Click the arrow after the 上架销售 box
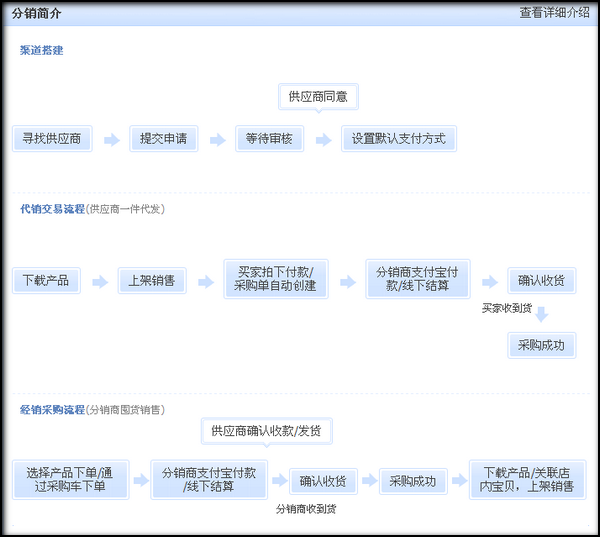The height and width of the screenshot is (537, 600). [205, 282]
